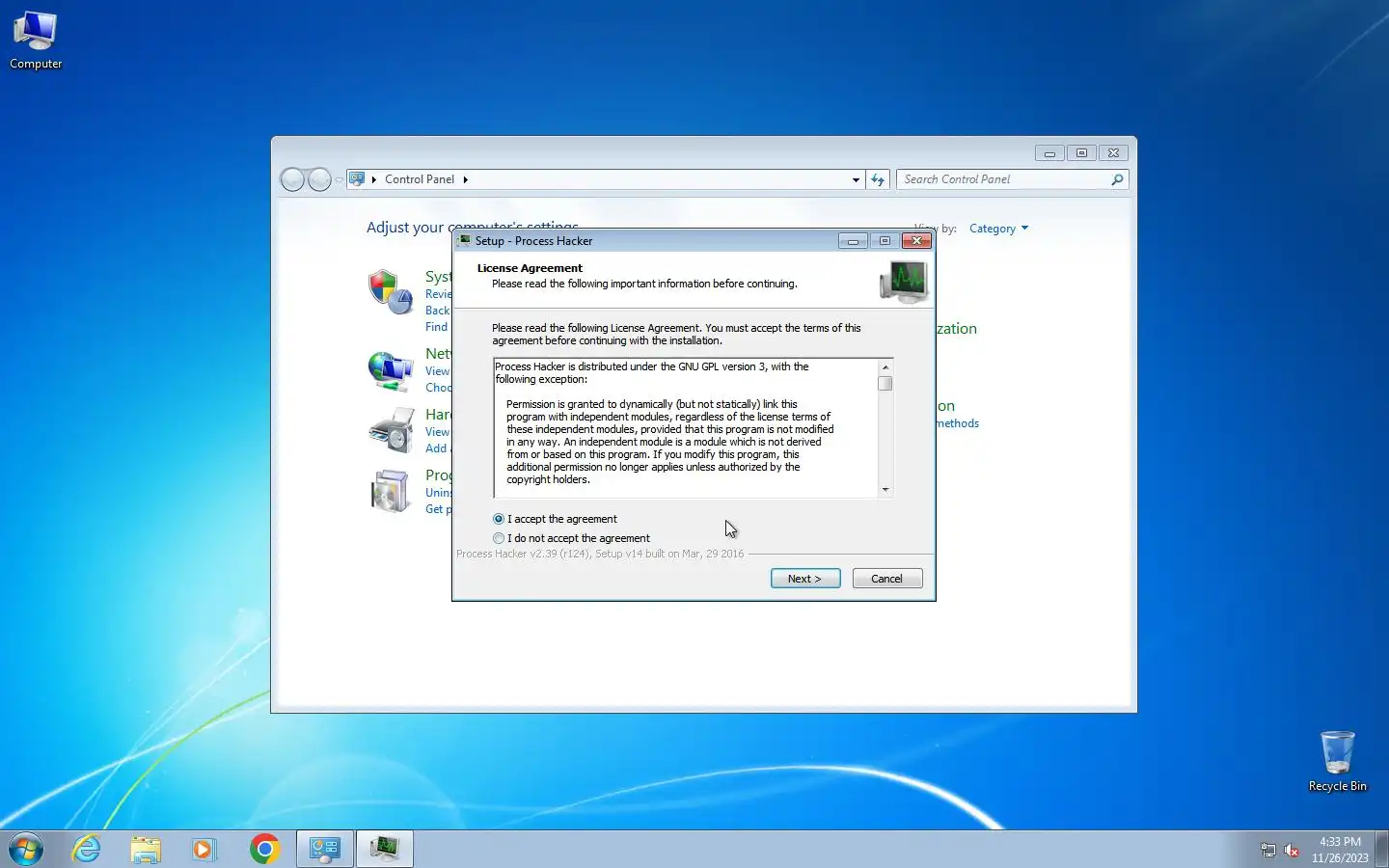Click Hardware and Sound printer icon
The width and height of the screenshot is (1389, 868).
pos(391,430)
